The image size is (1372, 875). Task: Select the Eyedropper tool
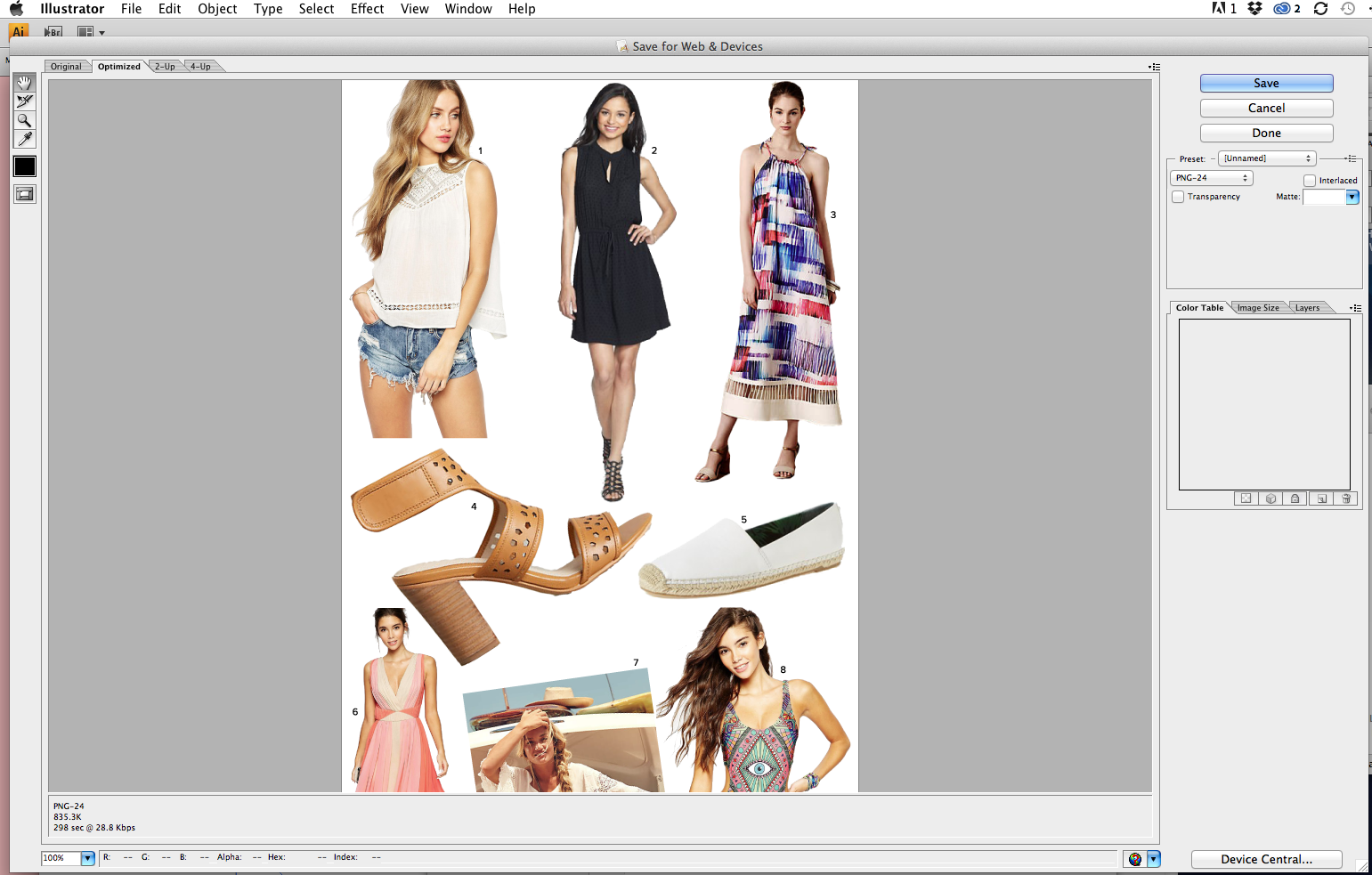click(25, 139)
